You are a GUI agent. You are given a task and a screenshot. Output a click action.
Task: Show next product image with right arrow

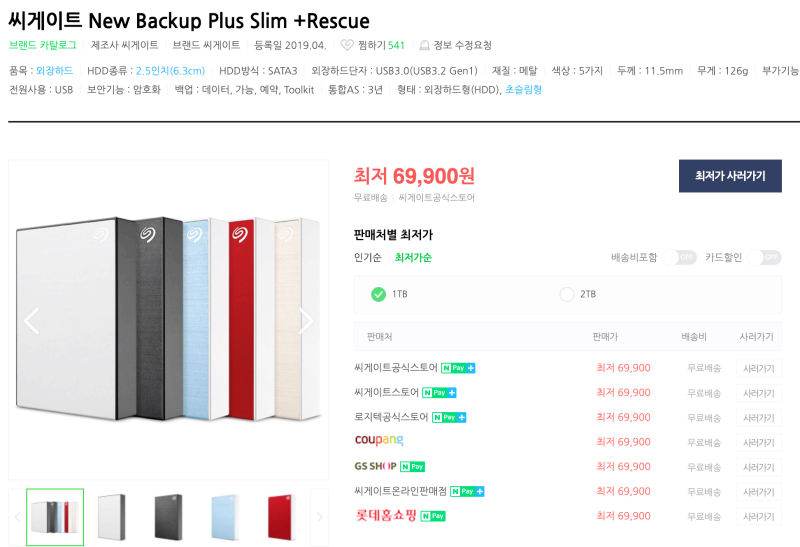(x=306, y=320)
